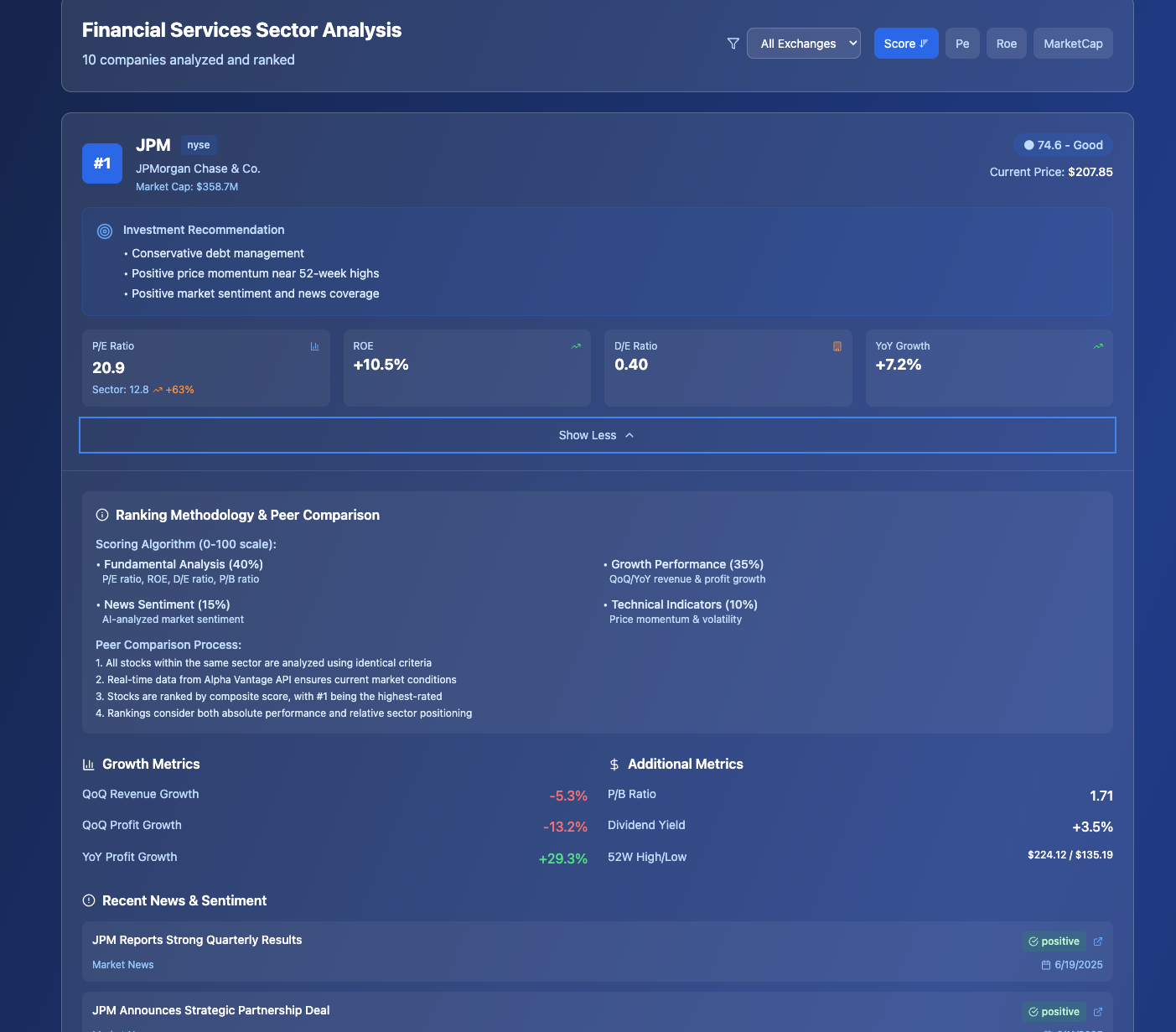Click the #1 rank badge

[x=102, y=163]
